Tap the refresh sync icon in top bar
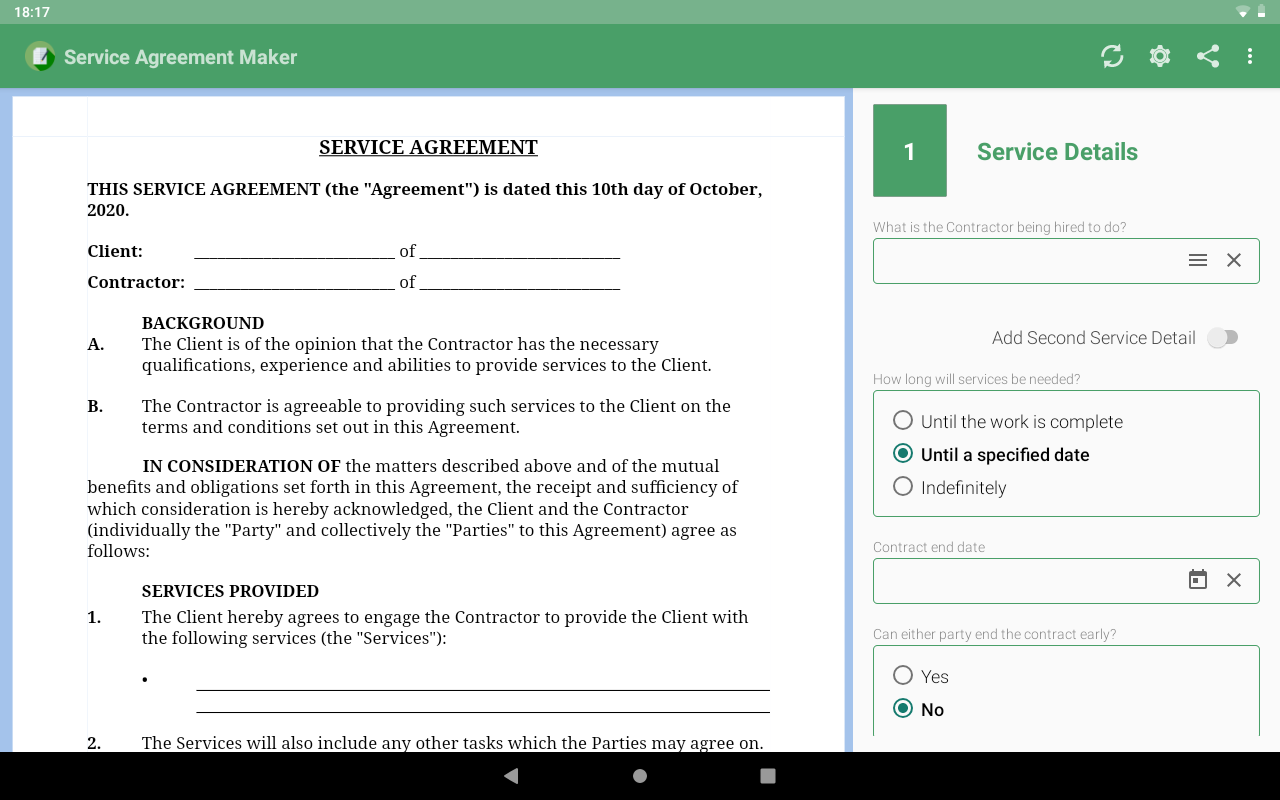Image resolution: width=1280 pixels, height=800 pixels. pos(1112,56)
